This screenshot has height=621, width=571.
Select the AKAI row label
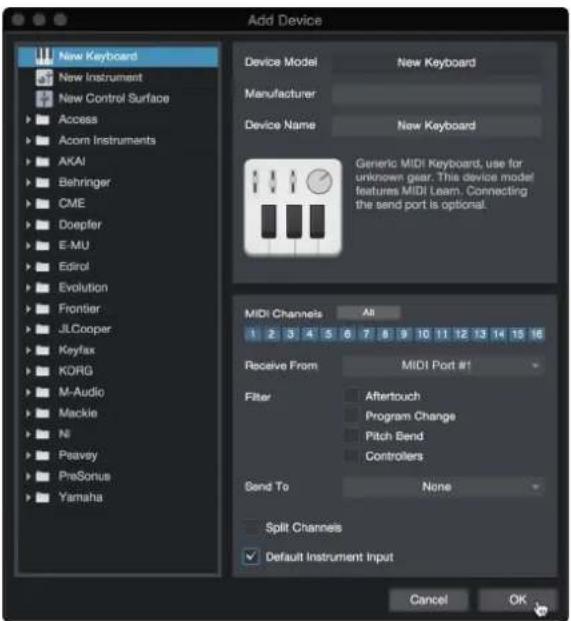click(x=72, y=161)
